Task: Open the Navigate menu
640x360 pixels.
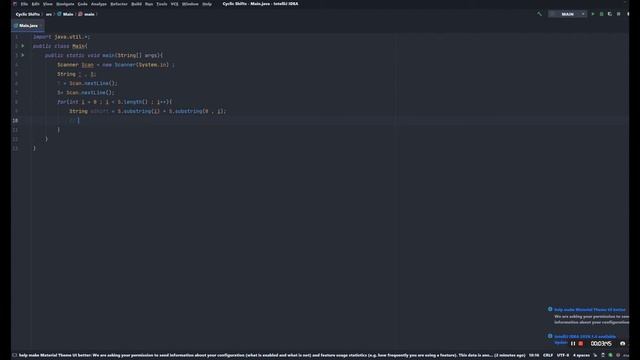Action: (65, 4)
